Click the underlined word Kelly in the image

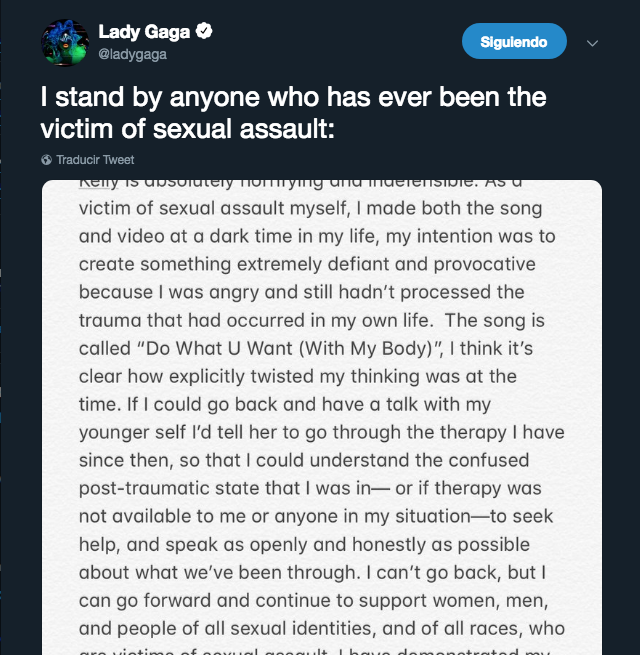[x=99, y=184]
